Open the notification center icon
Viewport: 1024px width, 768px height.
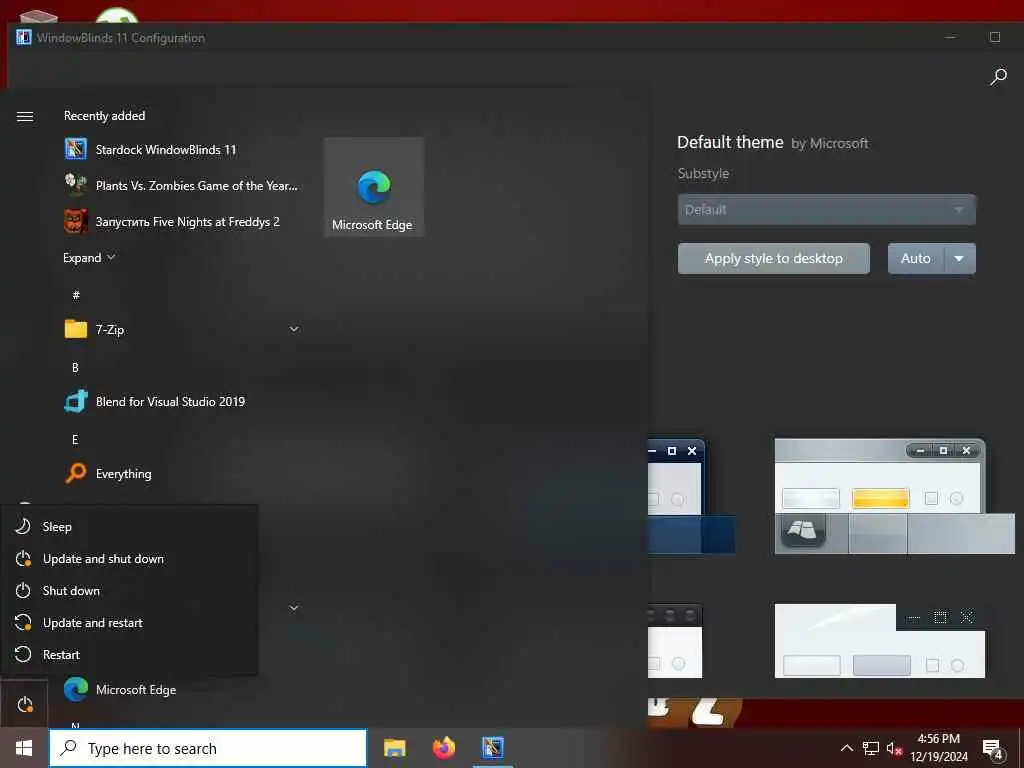(x=993, y=749)
